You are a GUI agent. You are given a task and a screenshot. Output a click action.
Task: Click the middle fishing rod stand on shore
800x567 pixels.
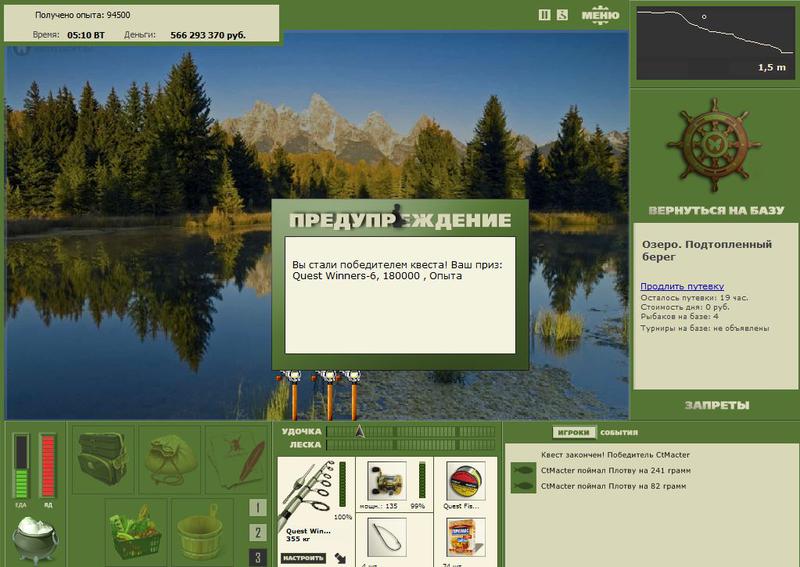point(329,394)
